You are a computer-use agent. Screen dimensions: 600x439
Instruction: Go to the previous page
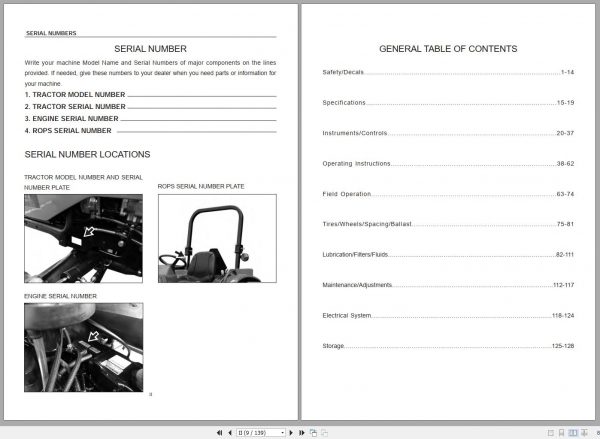point(230,432)
